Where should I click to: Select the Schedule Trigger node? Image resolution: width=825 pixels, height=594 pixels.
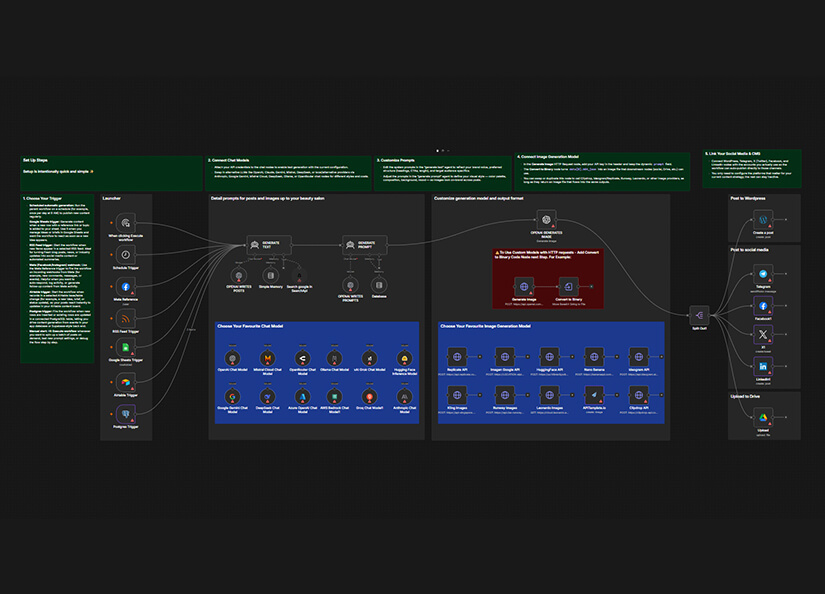(126, 255)
